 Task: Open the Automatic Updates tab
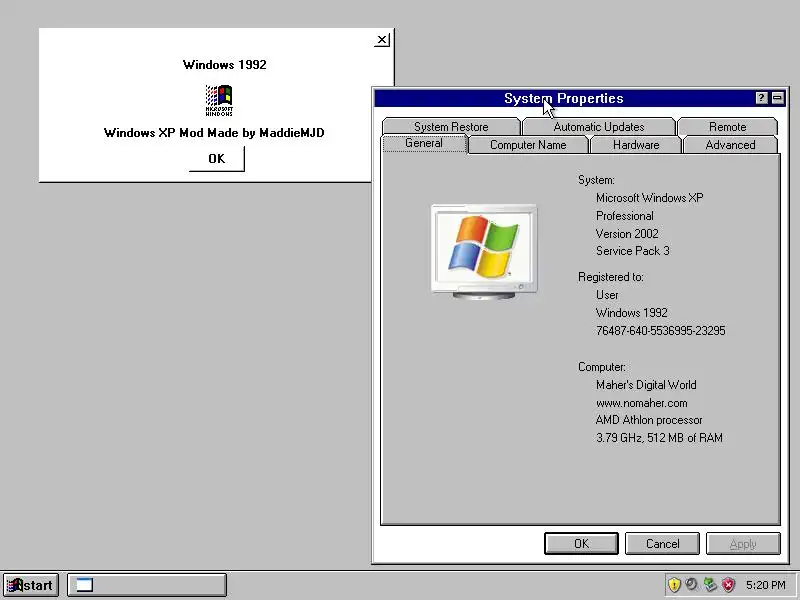598,127
